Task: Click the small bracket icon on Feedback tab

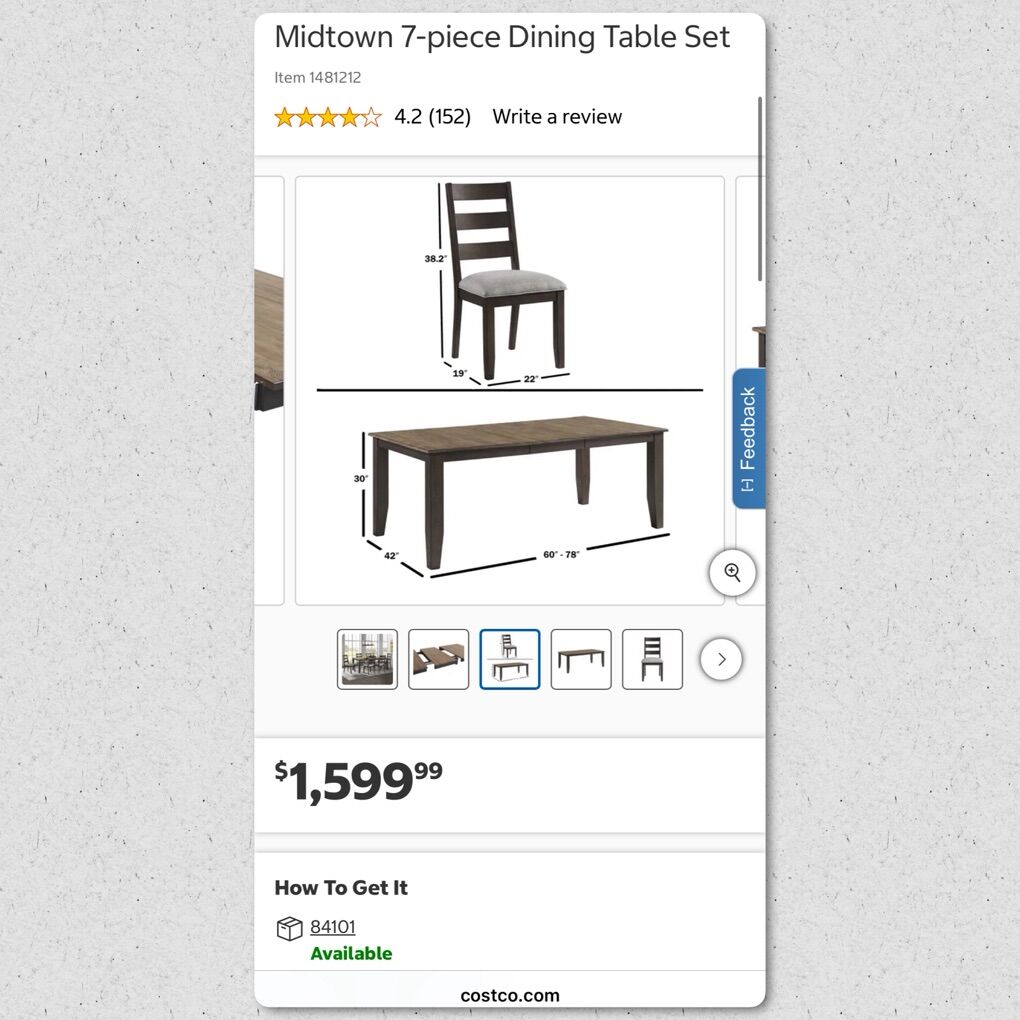Action: 748,485
